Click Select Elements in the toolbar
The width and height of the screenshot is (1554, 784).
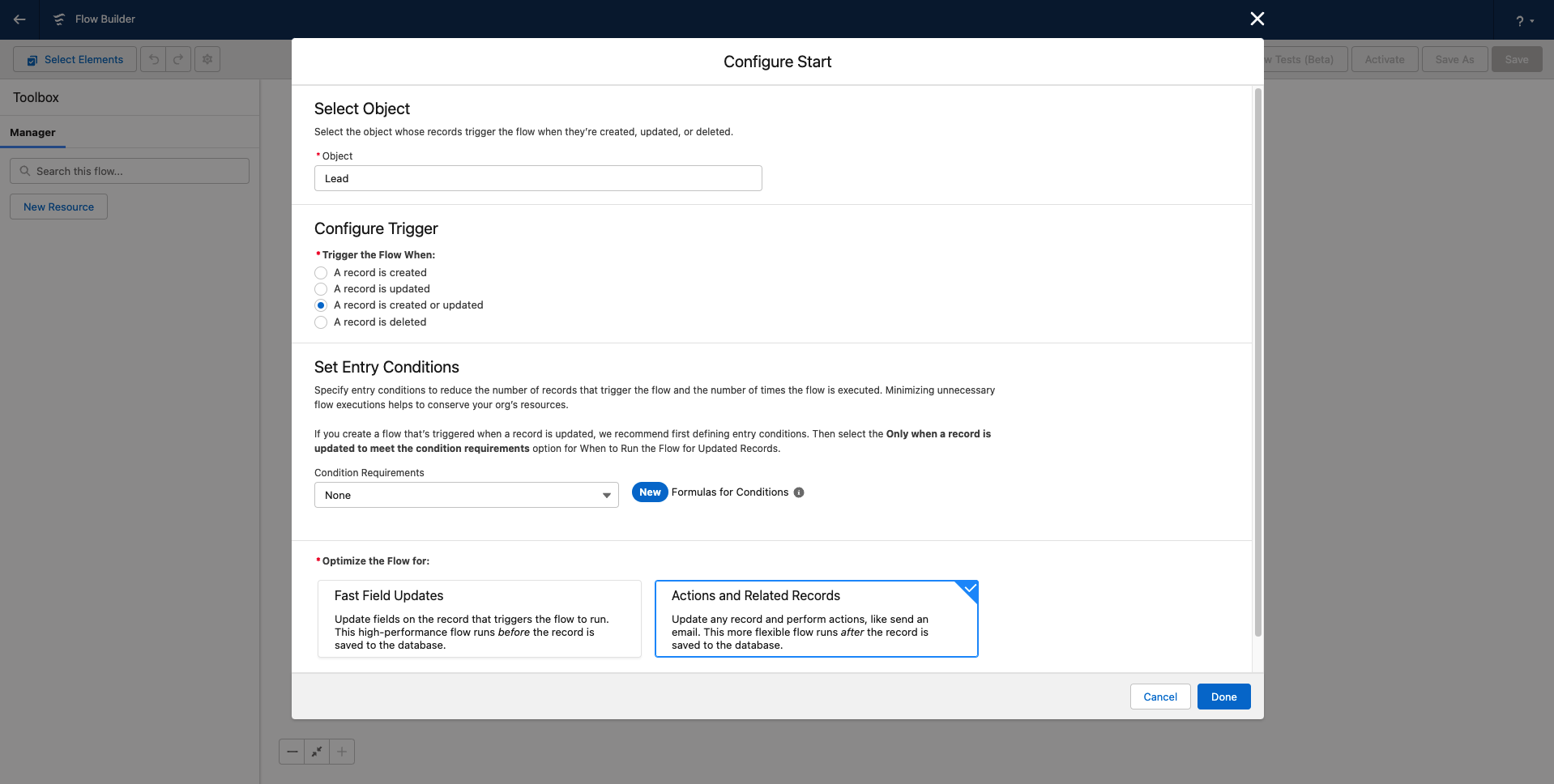(x=75, y=58)
